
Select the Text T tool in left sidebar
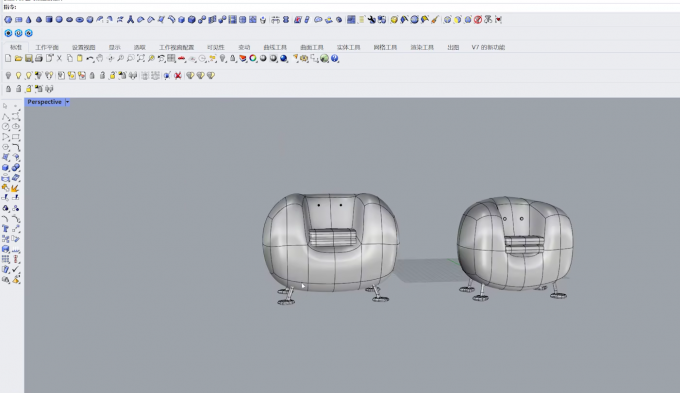pos(5,229)
